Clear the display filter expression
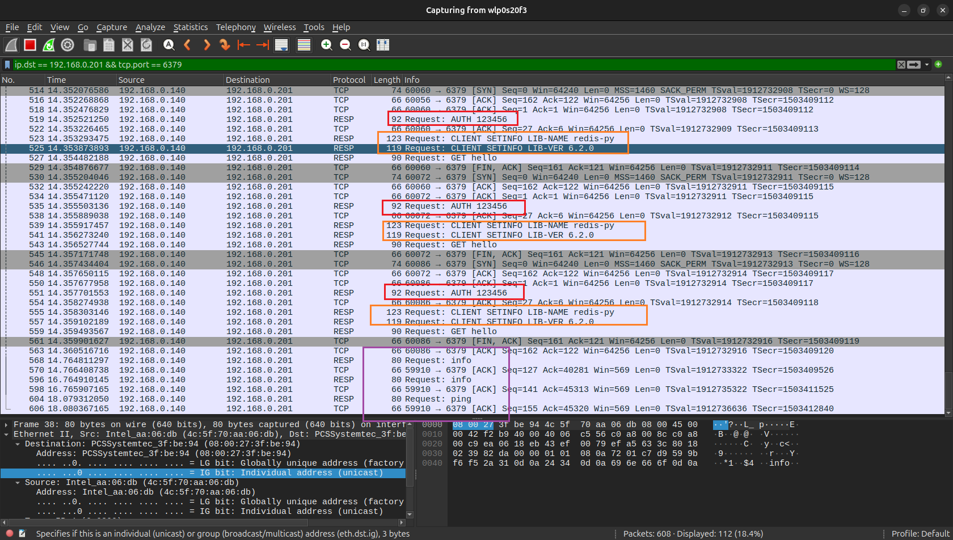 [x=901, y=65]
